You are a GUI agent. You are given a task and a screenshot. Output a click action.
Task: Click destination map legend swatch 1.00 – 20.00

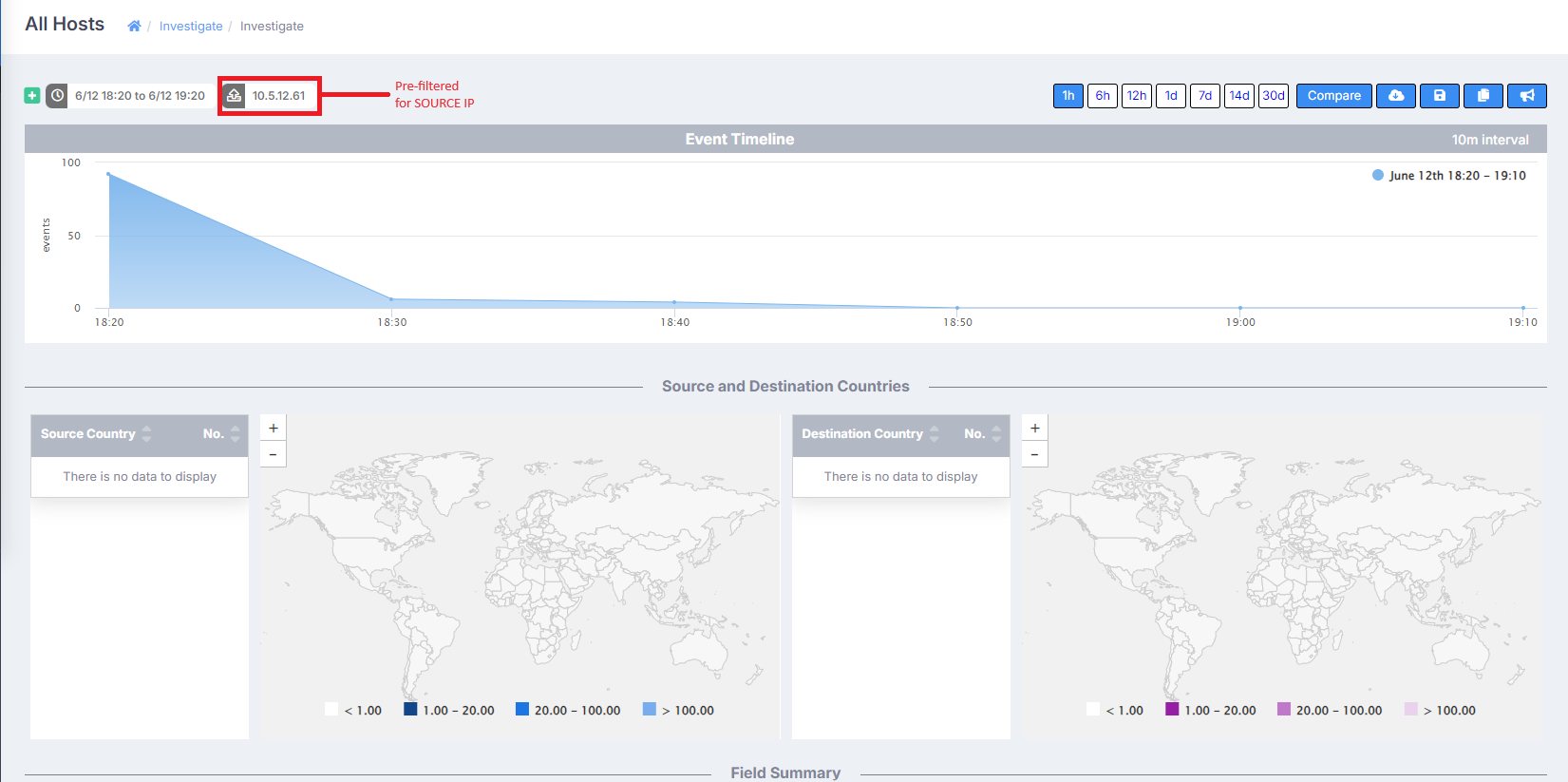point(1172,709)
